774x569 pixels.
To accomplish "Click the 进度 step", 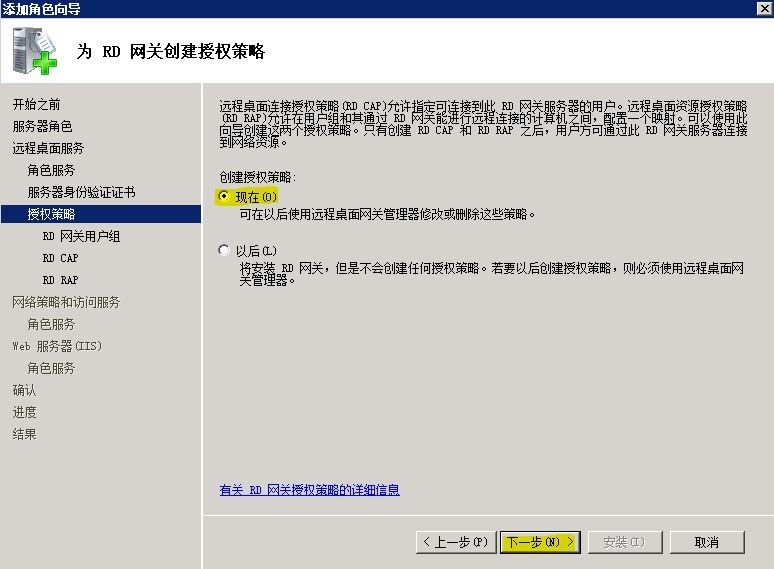I will coord(24,412).
